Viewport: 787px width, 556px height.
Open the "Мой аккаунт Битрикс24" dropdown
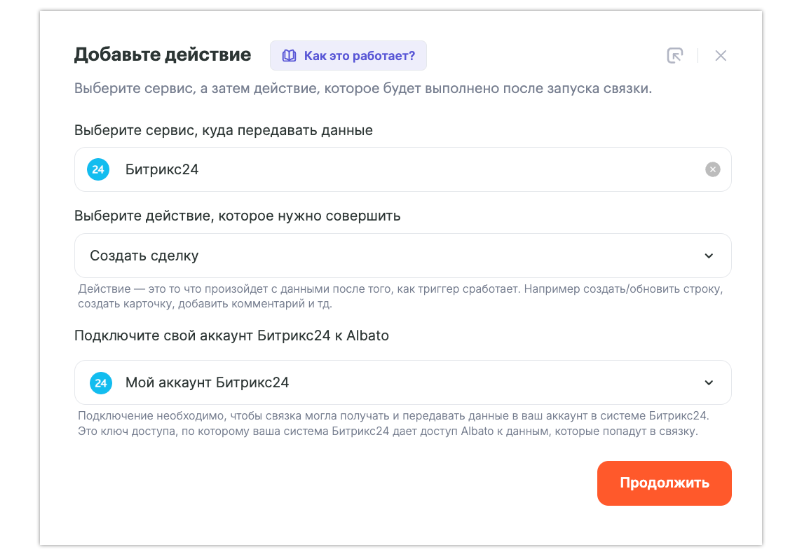400,383
